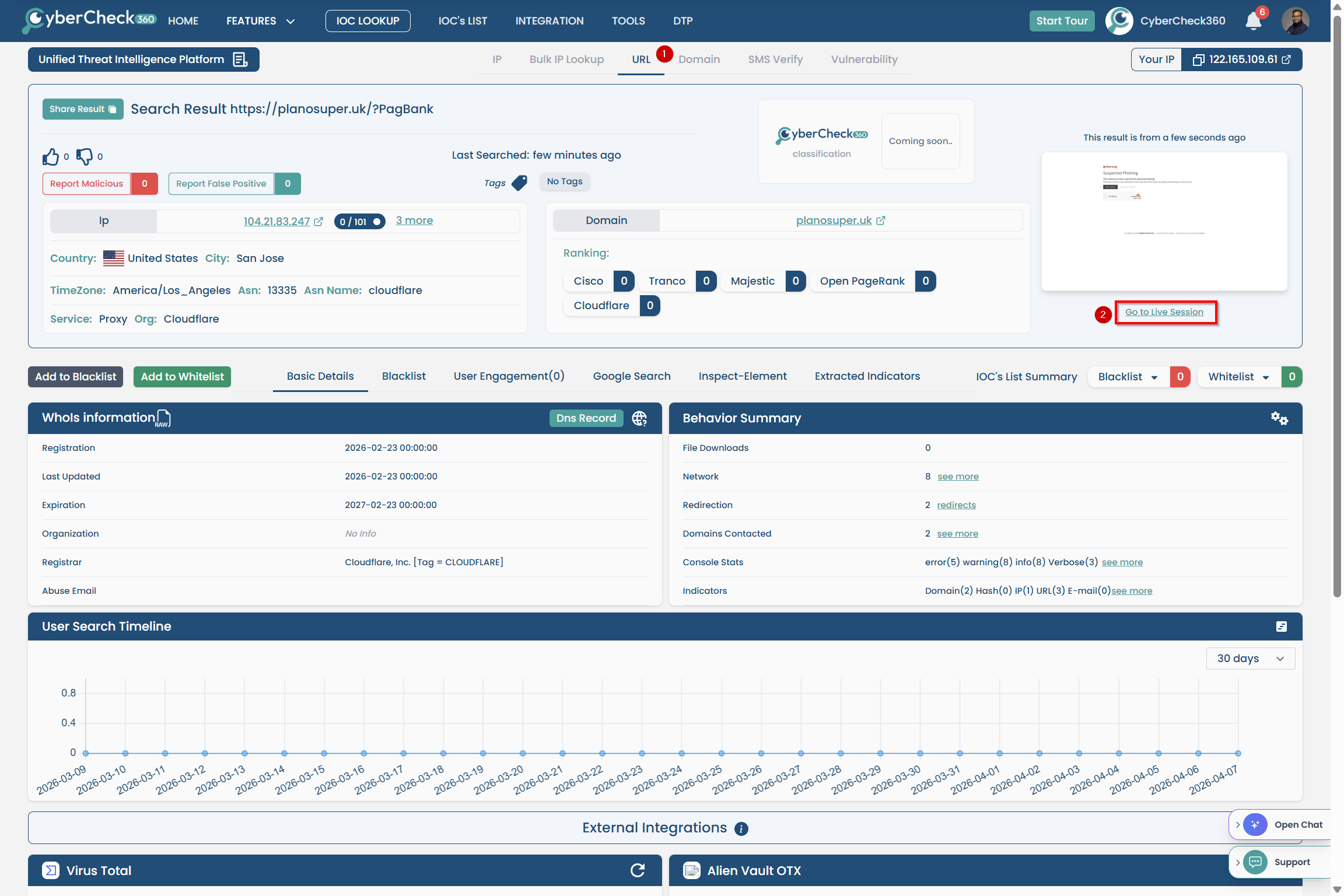Click the Support chat bubble icon
1344x896 pixels.
pyautogui.click(x=1255, y=862)
